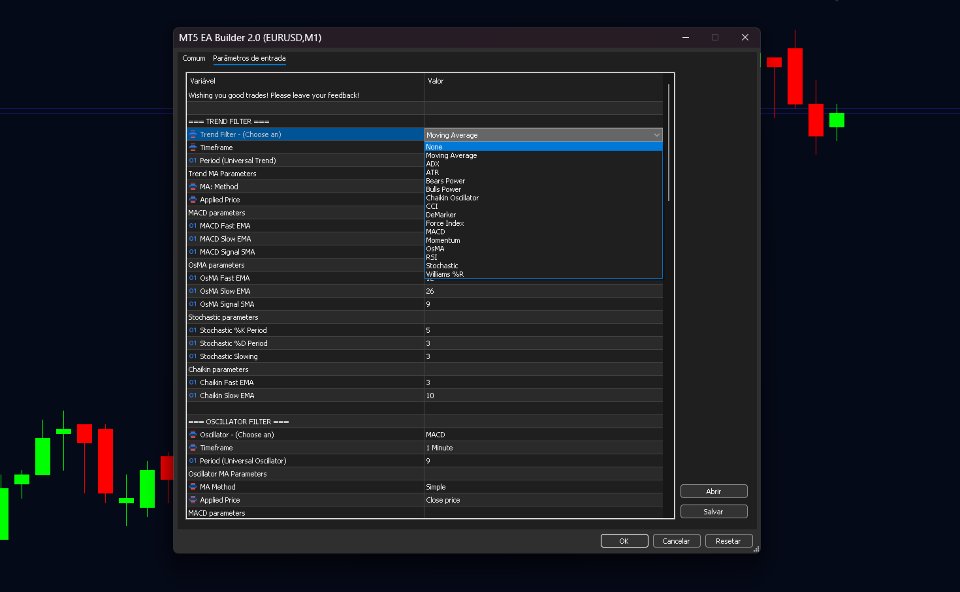
Task: Edit the OsMA Slow EMA value 26
Action: click(543, 291)
